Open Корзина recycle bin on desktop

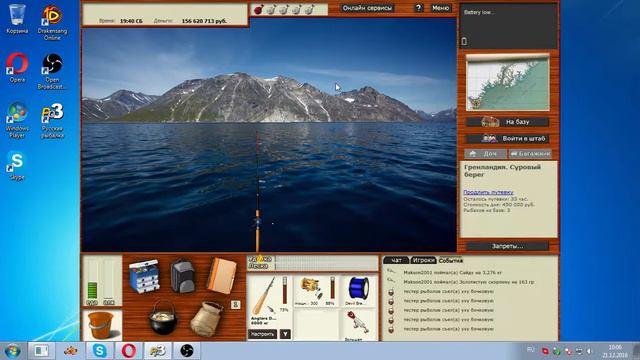pyautogui.click(x=17, y=19)
